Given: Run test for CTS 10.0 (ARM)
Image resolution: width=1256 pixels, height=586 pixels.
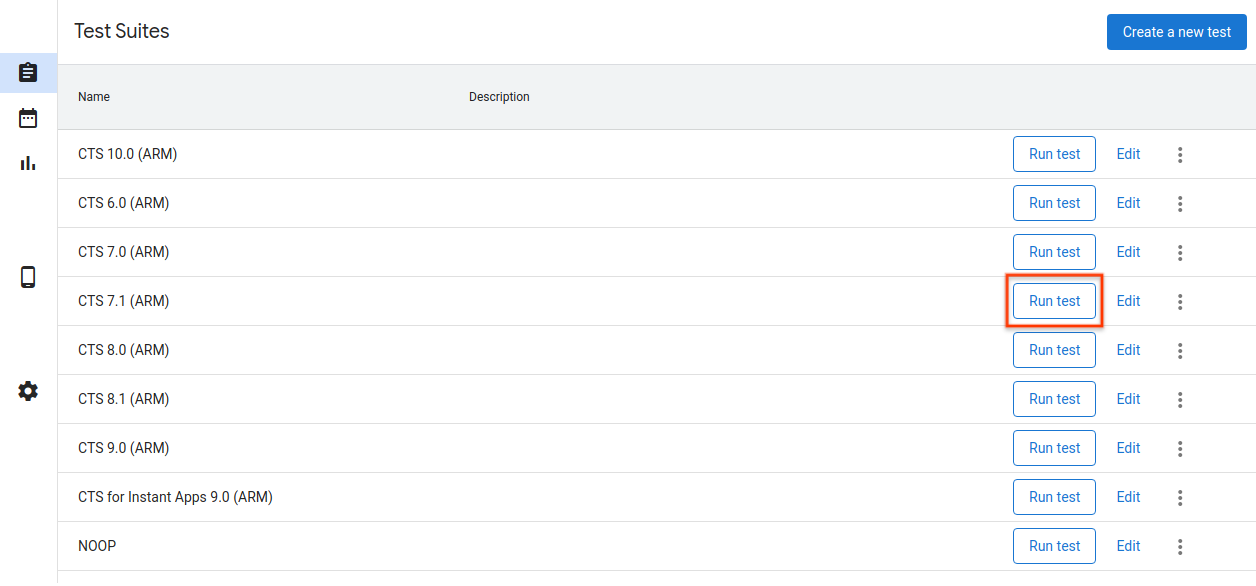Looking at the screenshot, I should click(1054, 154).
